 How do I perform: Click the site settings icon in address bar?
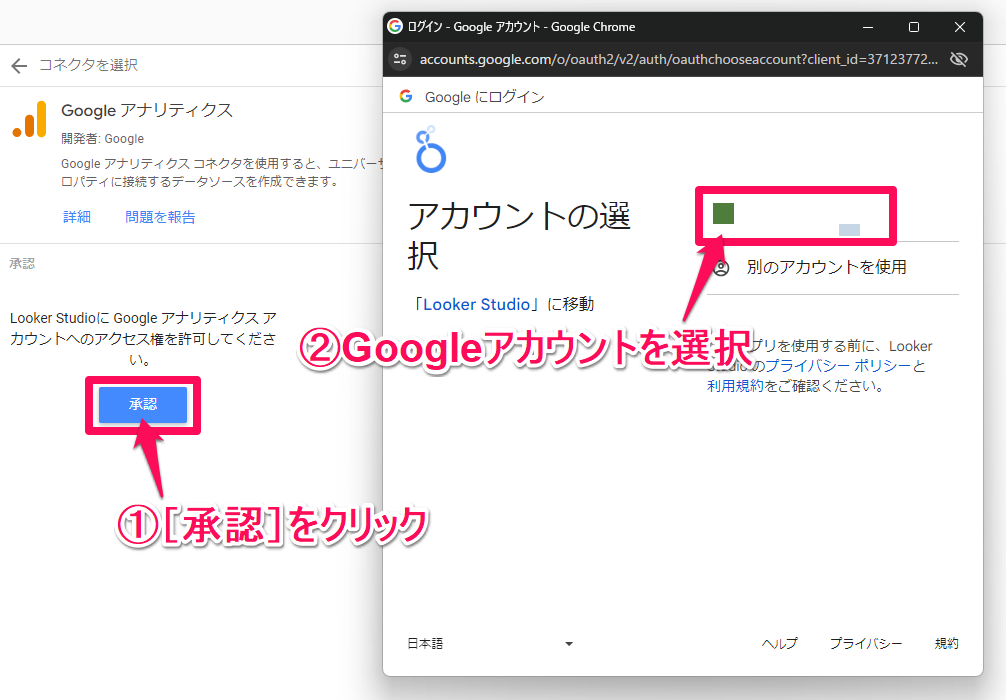pos(400,59)
